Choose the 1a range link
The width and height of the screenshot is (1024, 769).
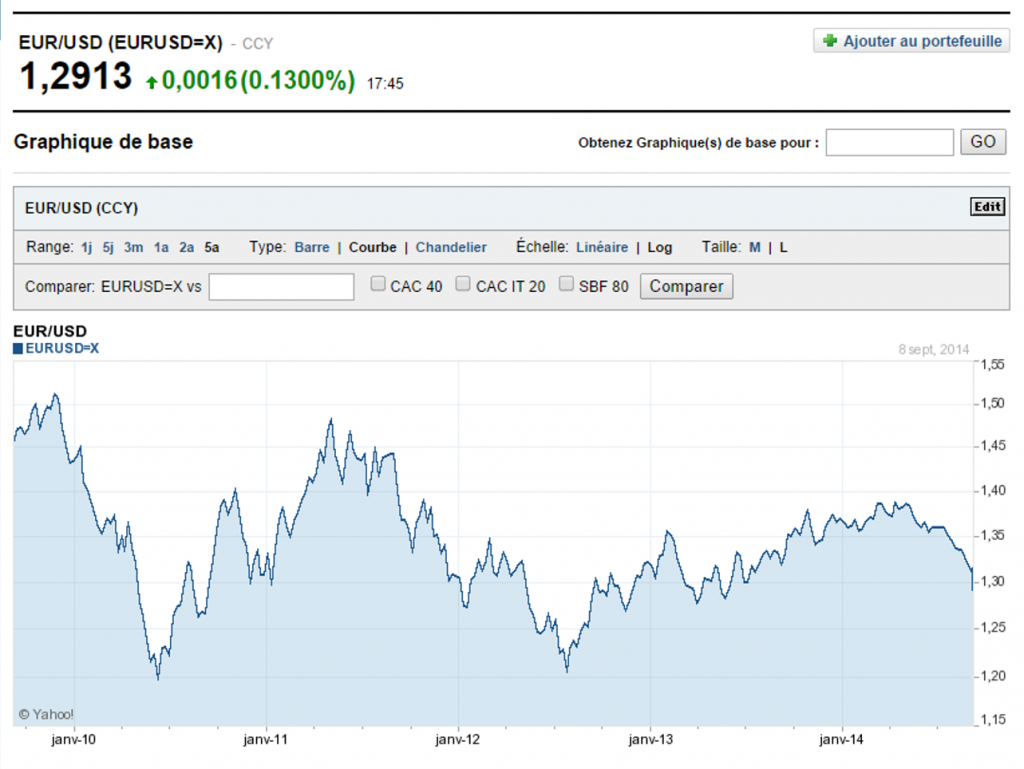tap(161, 247)
